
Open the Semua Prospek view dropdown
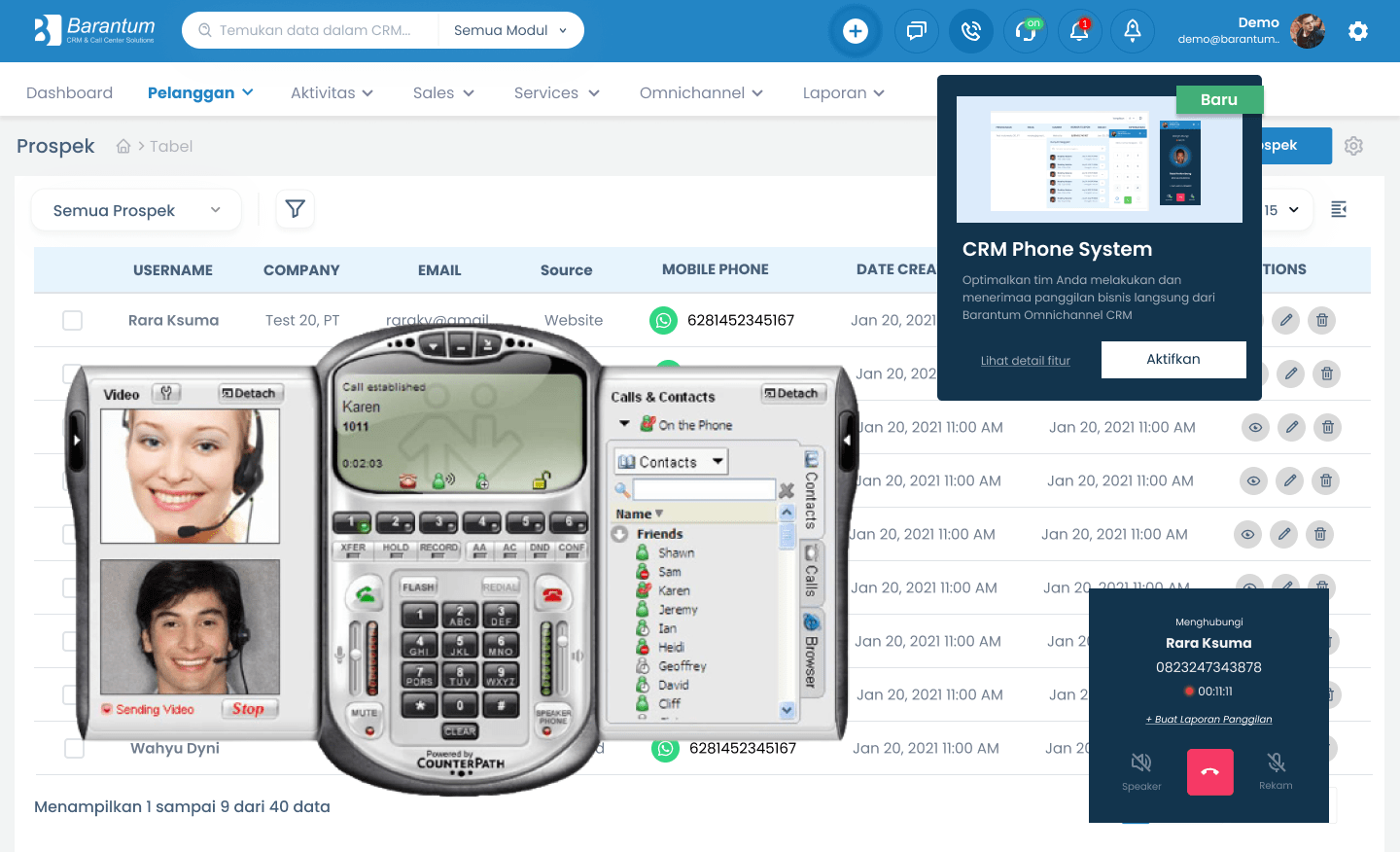coord(136,210)
